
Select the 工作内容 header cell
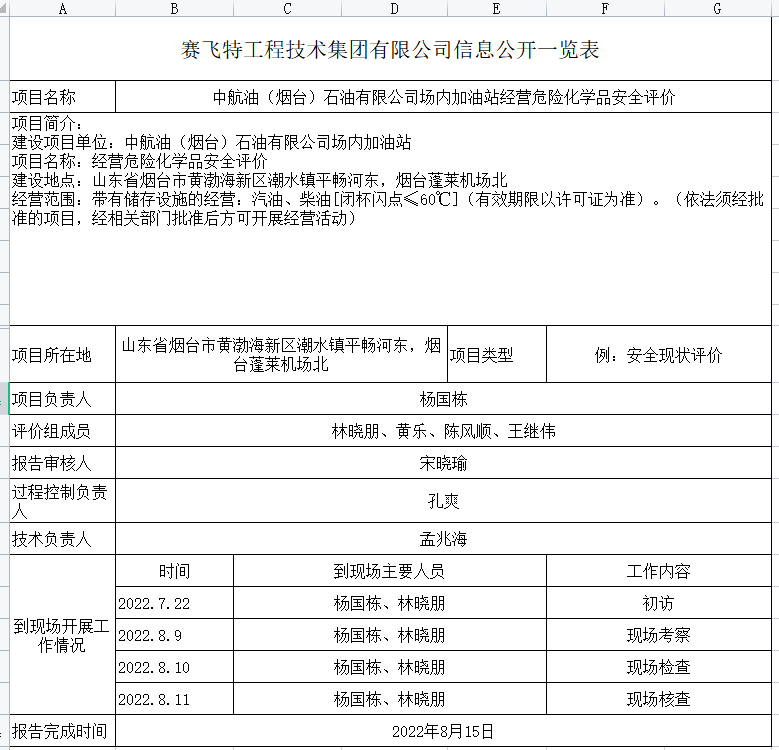[659, 571]
